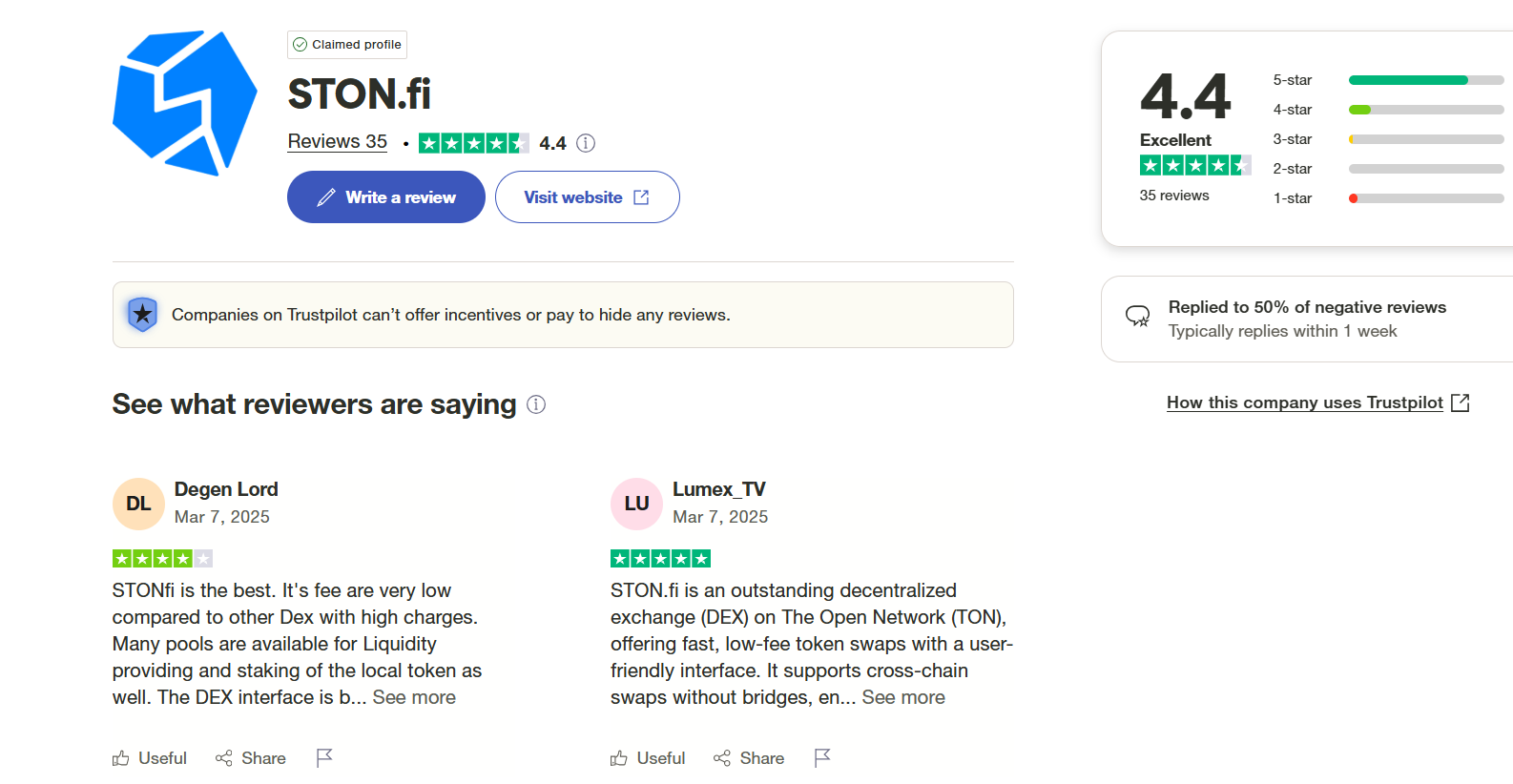Expand Degen Lord's review with See more

(x=414, y=697)
